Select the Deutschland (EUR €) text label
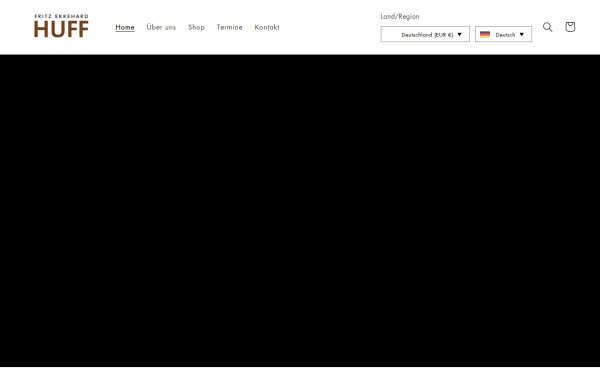The width and height of the screenshot is (600, 375). pos(427,34)
